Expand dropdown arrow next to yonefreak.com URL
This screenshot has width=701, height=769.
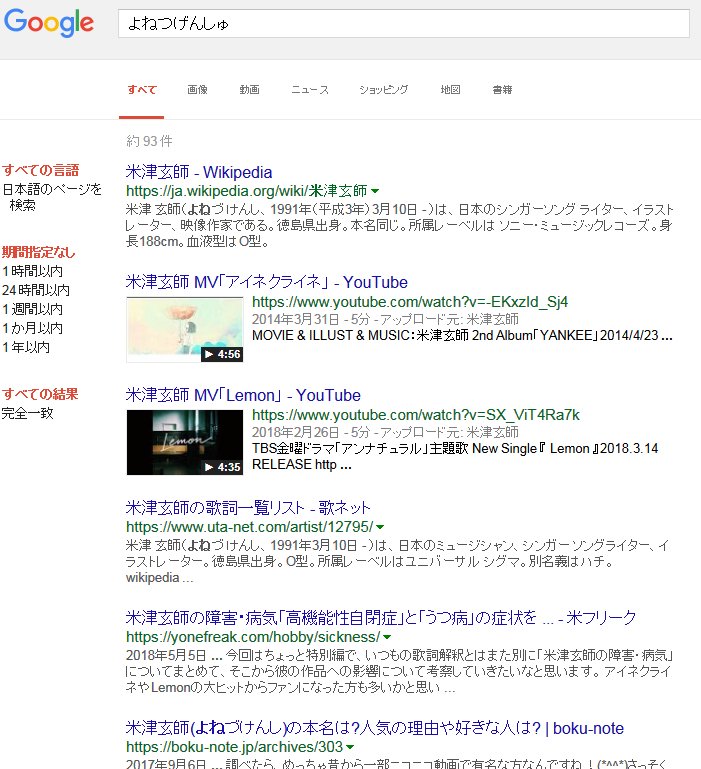point(387,637)
